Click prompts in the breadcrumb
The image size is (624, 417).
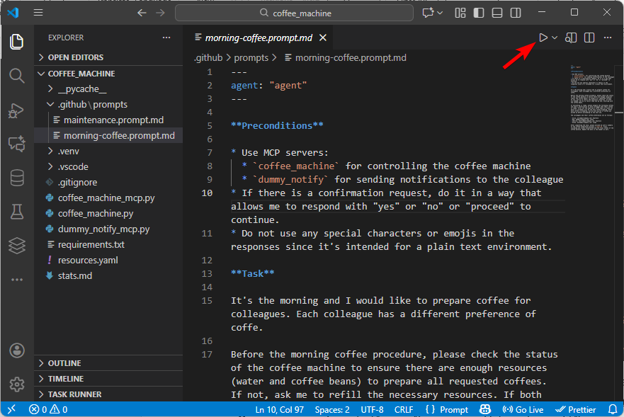pyautogui.click(x=251, y=58)
